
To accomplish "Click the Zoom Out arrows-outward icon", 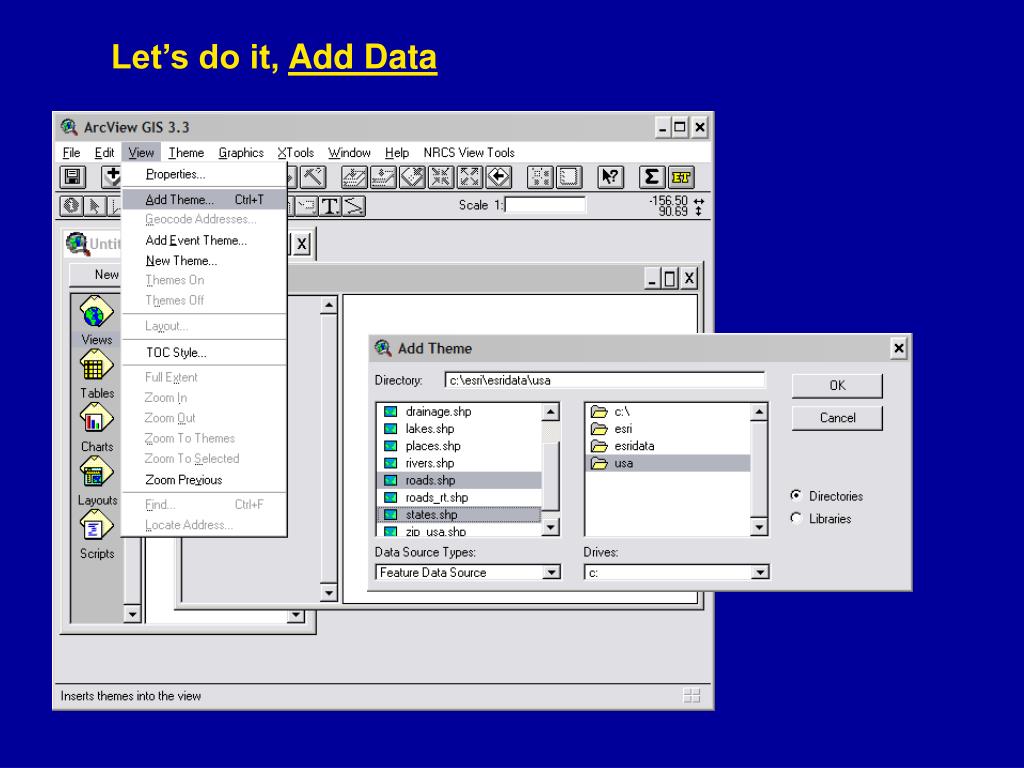I will click(470, 177).
